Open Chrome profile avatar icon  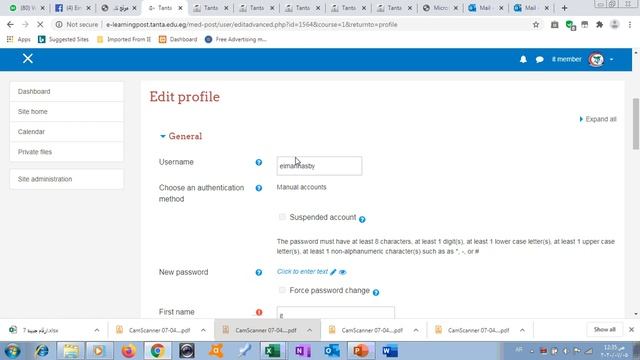tap(614, 24)
